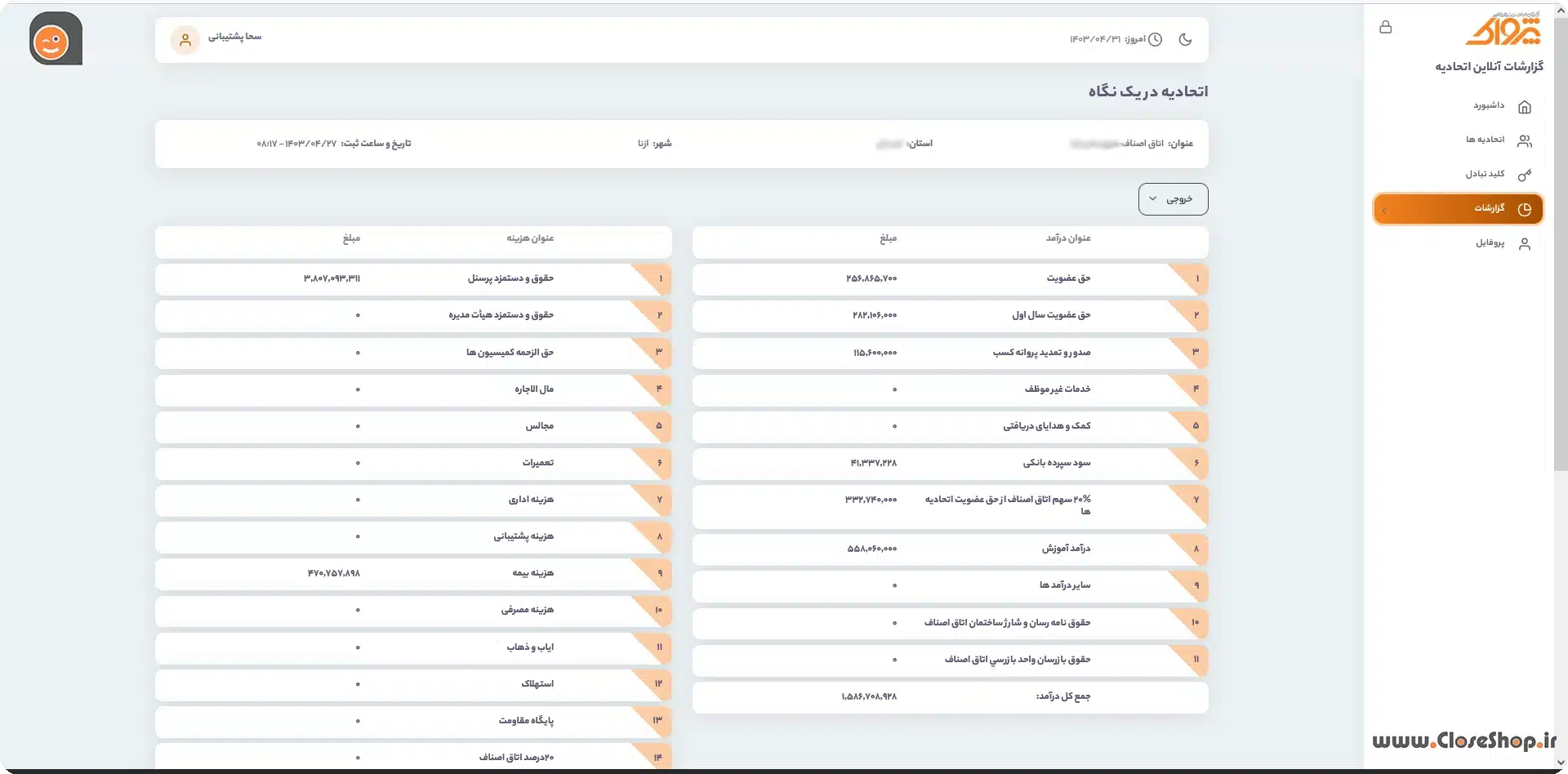Click the orange site logo in the sidebar
Screen dimensions: 1568x774
tap(1503, 29)
